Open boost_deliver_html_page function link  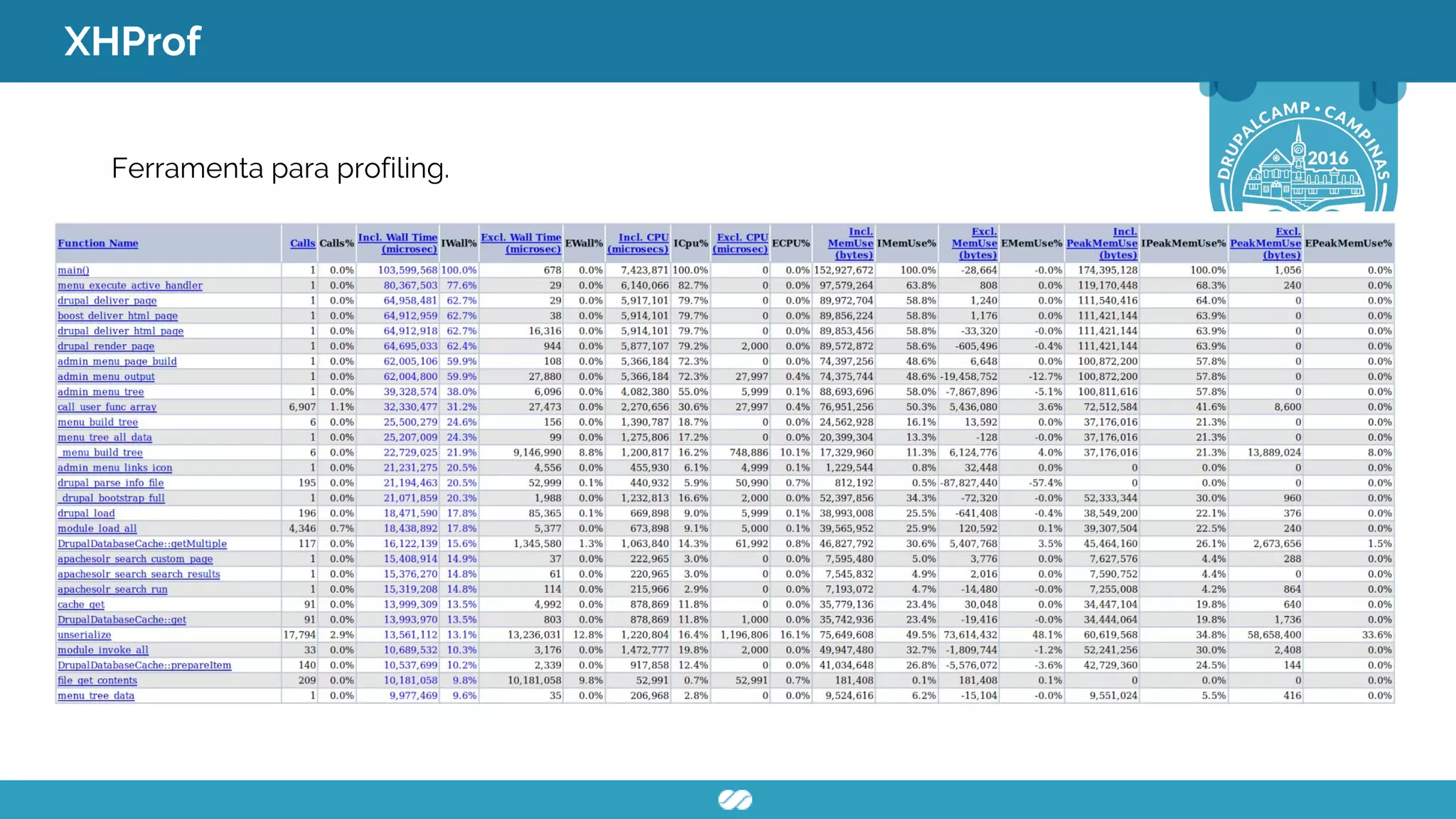point(118,316)
